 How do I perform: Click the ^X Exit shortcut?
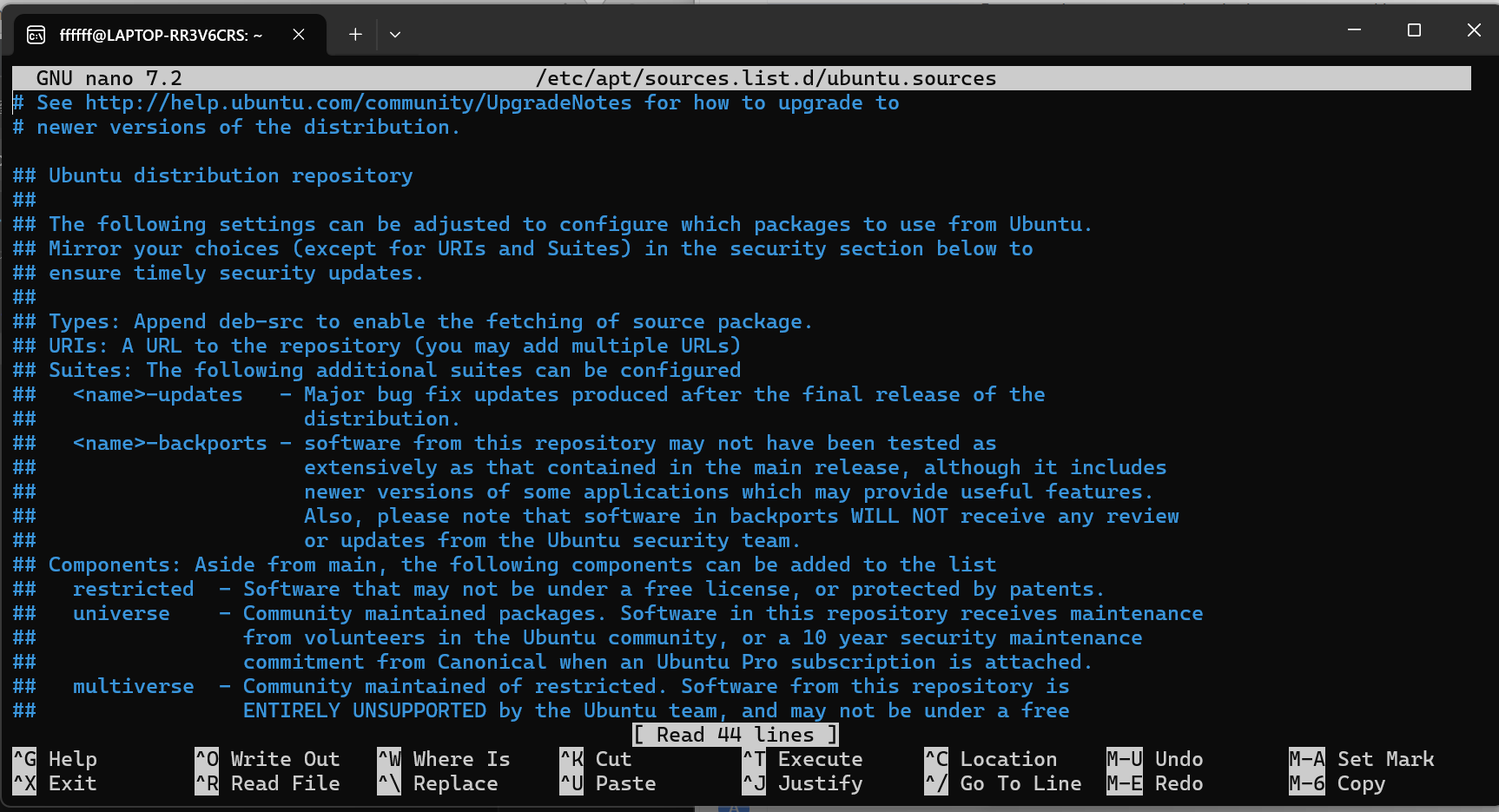56,783
